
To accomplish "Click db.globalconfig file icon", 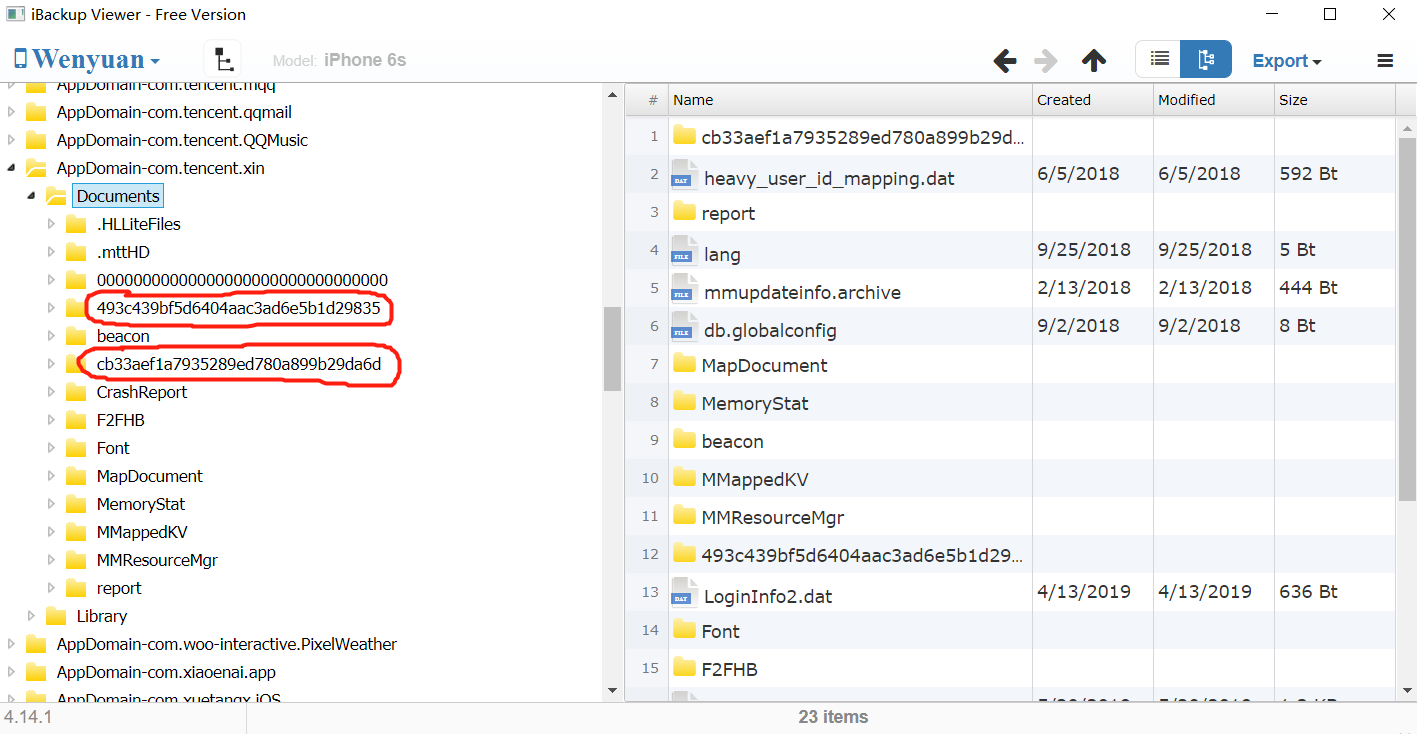I will pyautogui.click(x=684, y=325).
